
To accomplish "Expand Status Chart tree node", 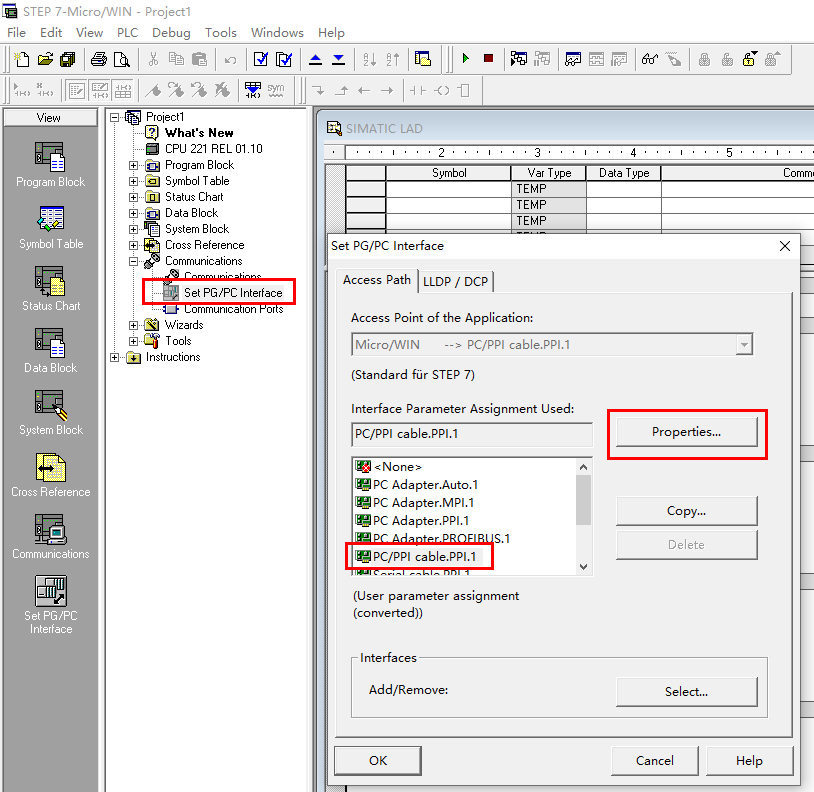I will coord(133,198).
